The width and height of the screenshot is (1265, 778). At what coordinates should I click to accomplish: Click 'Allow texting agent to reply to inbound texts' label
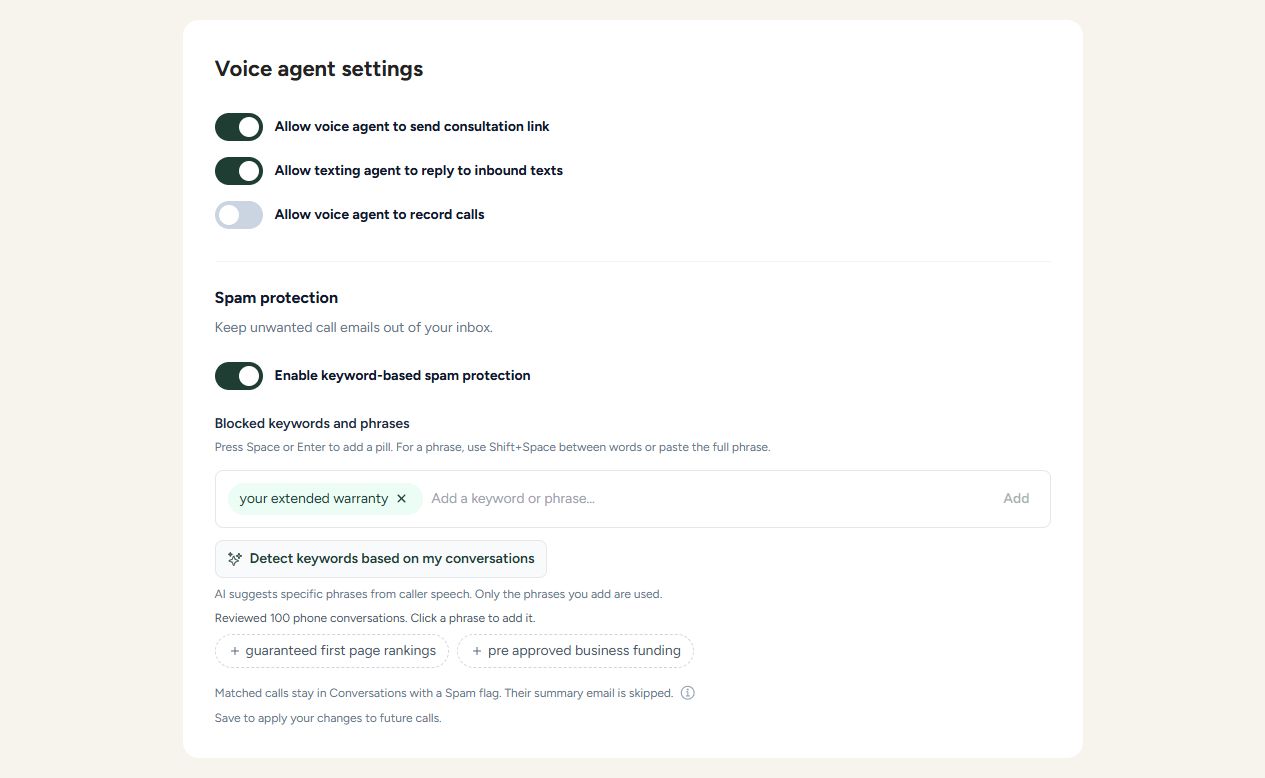pos(419,171)
